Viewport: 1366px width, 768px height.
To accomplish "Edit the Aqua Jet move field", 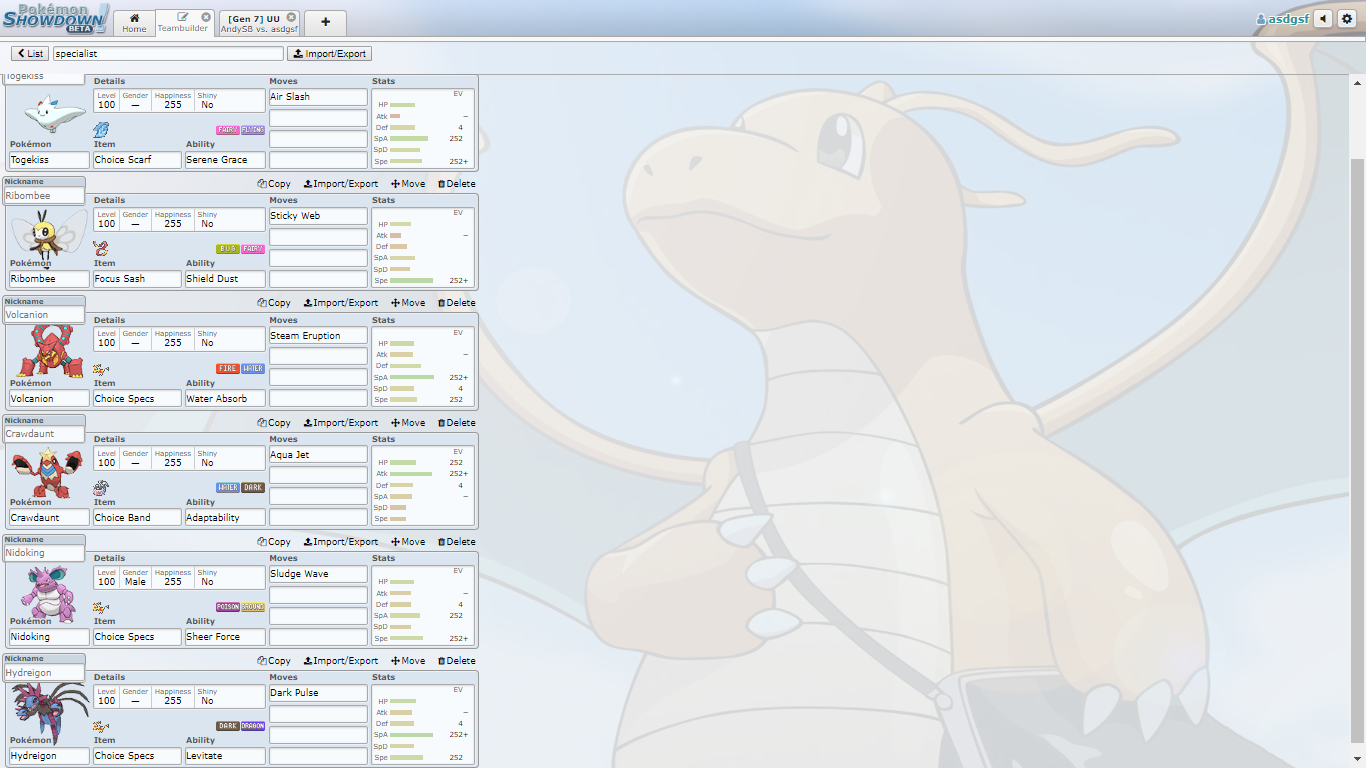I will coord(318,455).
